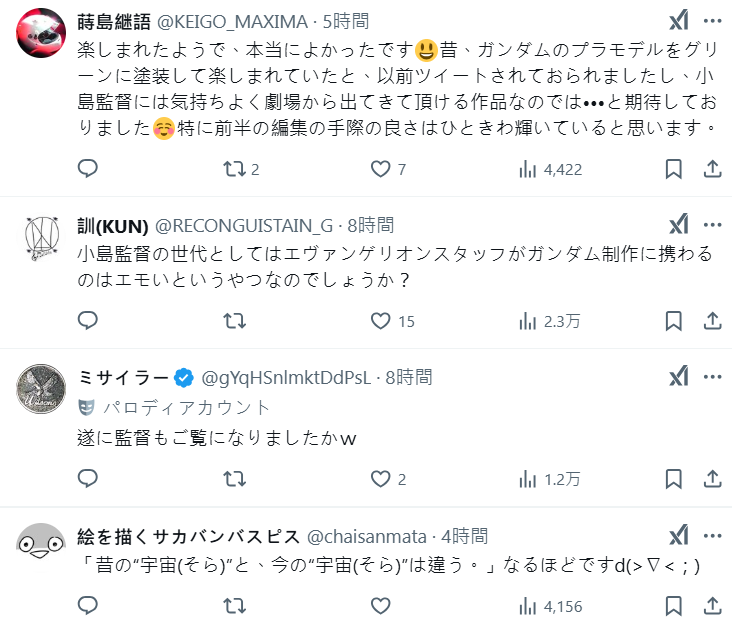Open more menu on ミサイラー's tweet
This screenshot has height=628, width=732.
coord(712,376)
